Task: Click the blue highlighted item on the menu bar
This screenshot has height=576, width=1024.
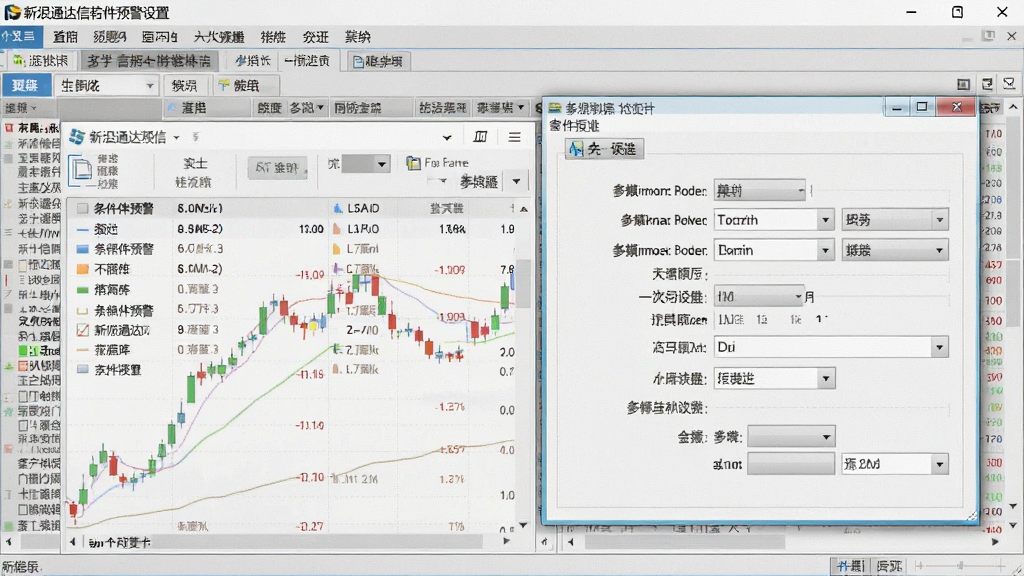Action: [x=22, y=37]
